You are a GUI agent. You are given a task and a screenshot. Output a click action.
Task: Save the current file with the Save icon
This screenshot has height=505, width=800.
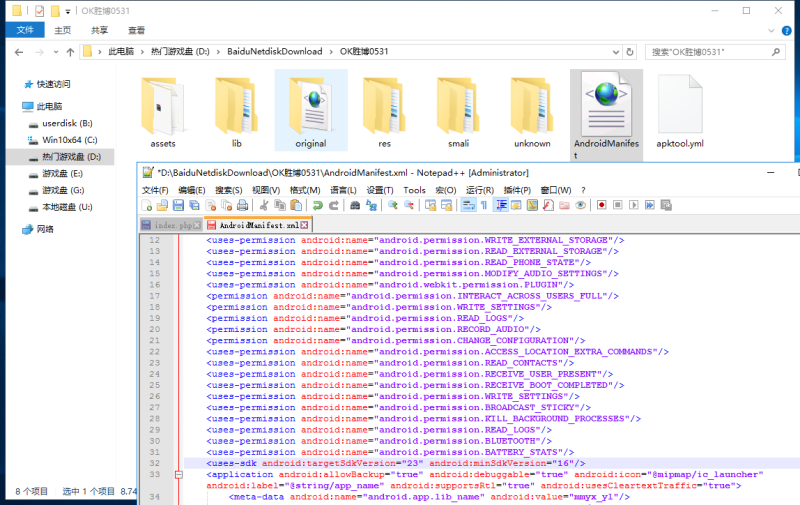[x=178, y=205]
